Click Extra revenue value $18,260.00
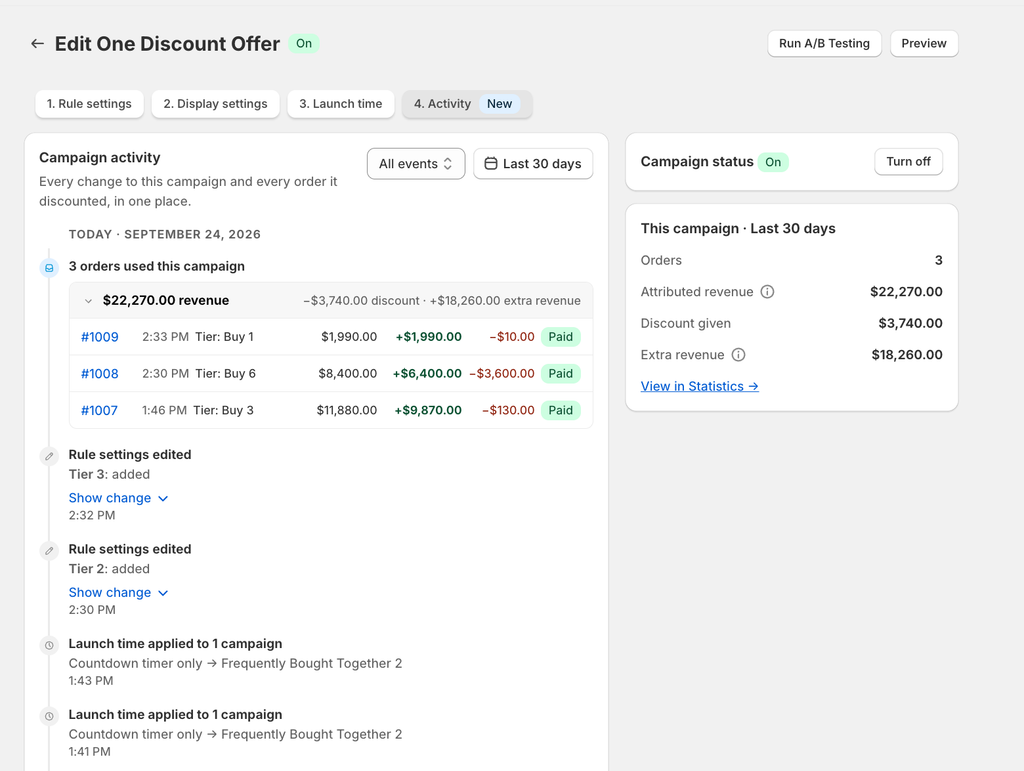Screen dimensions: 1024x771 point(907,354)
